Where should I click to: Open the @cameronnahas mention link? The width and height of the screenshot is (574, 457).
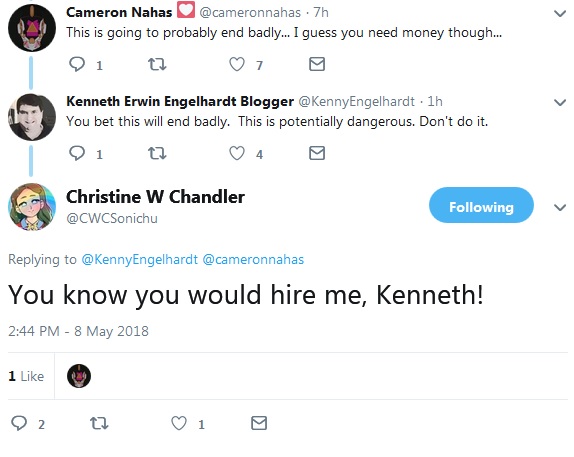(253, 259)
